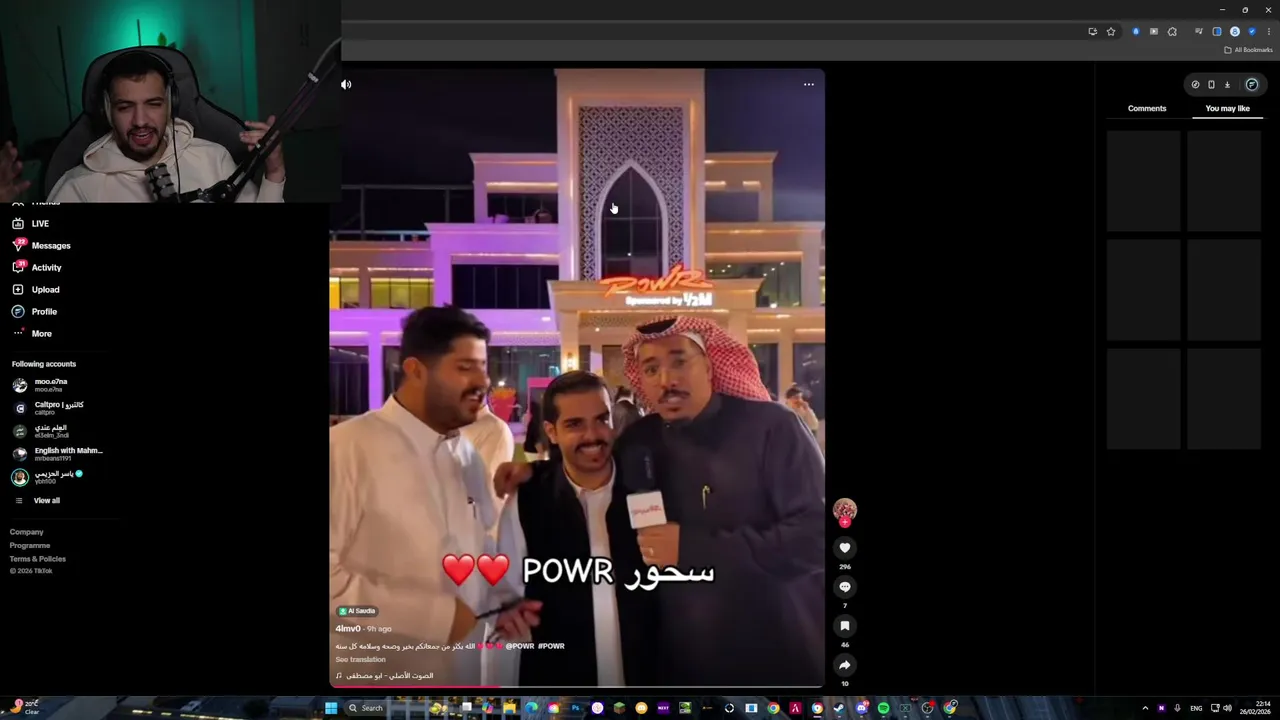Open Photoshop from the taskbar
This screenshot has width=1280, height=720.
(x=575, y=708)
